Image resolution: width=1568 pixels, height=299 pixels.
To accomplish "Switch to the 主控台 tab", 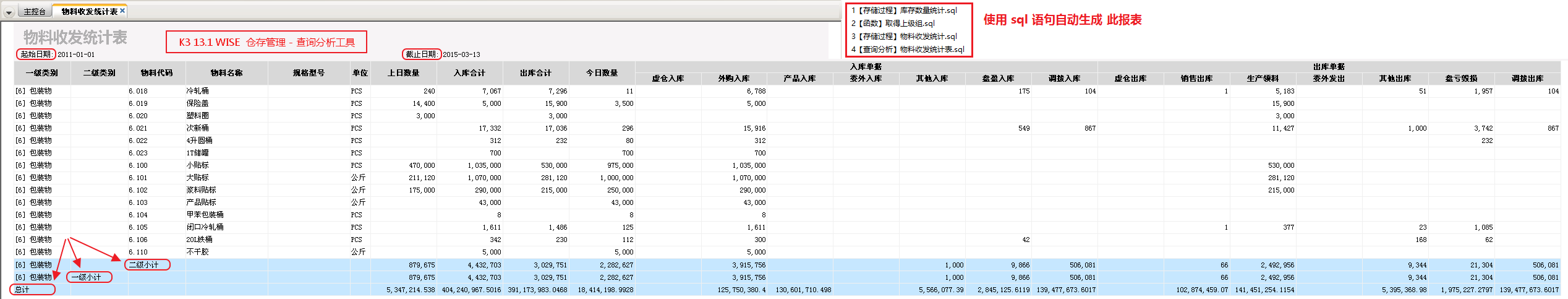I will 35,12.
